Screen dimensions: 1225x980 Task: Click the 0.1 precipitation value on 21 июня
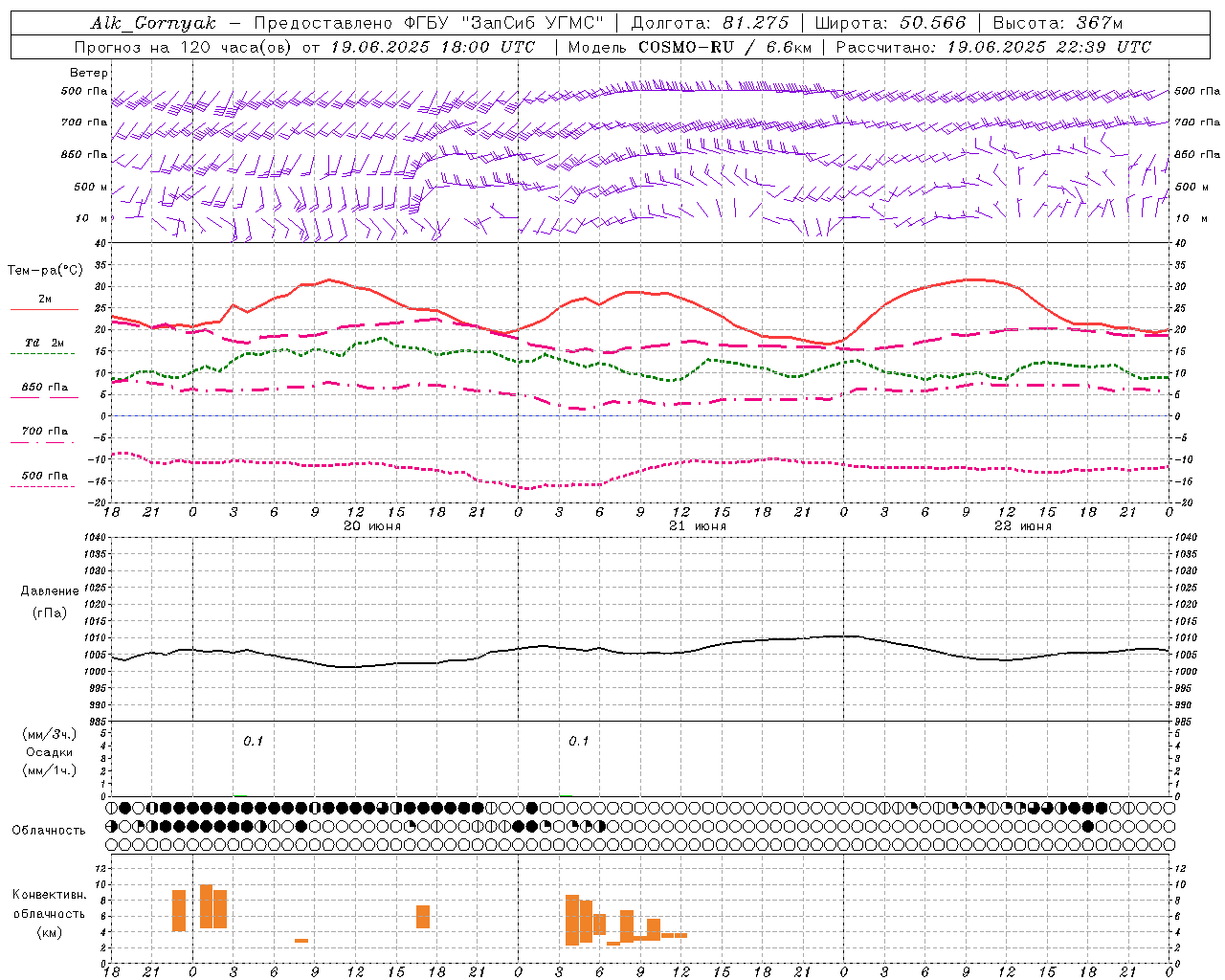578,742
